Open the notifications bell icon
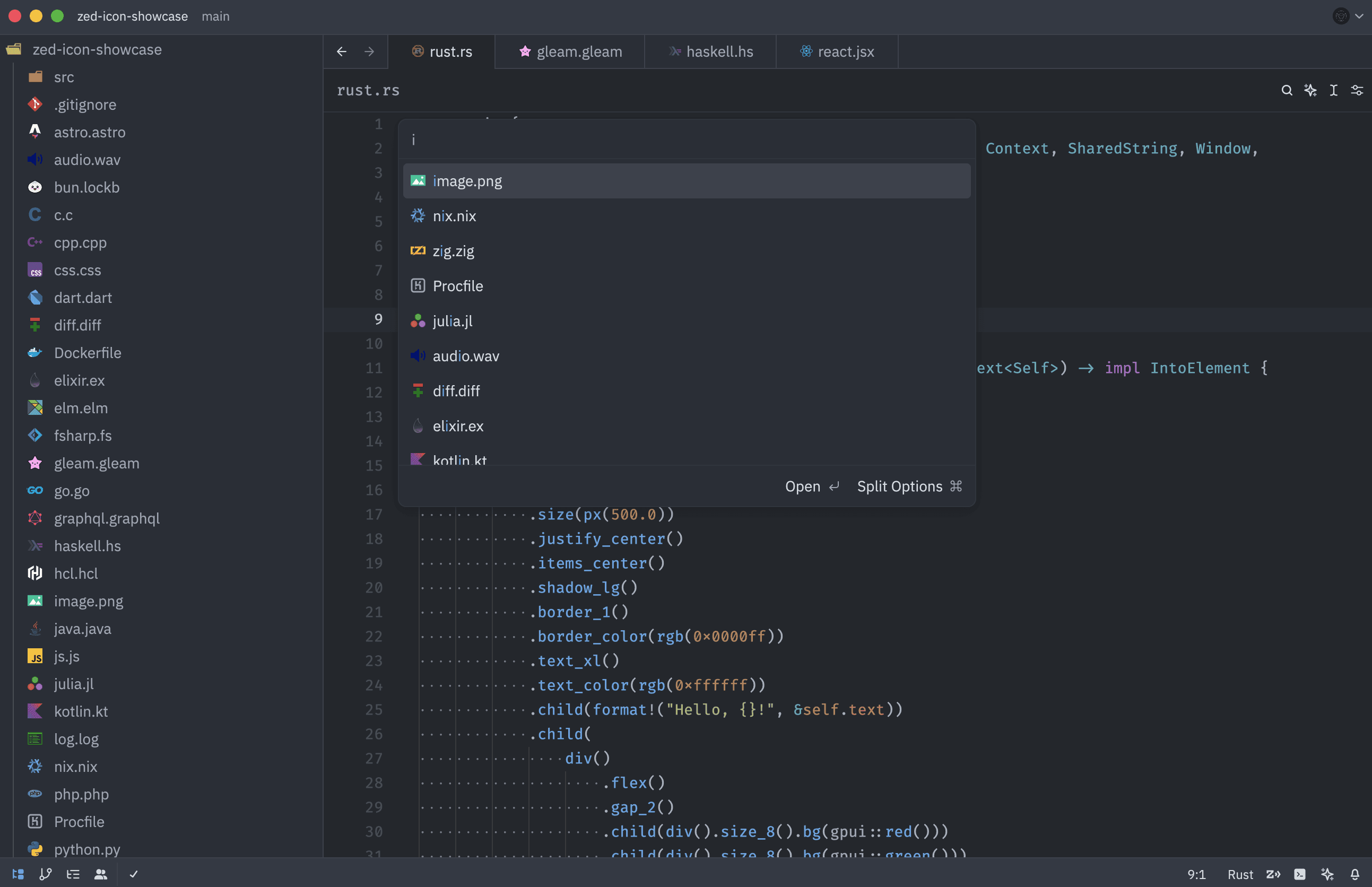1372x887 pixels. 1354,874
